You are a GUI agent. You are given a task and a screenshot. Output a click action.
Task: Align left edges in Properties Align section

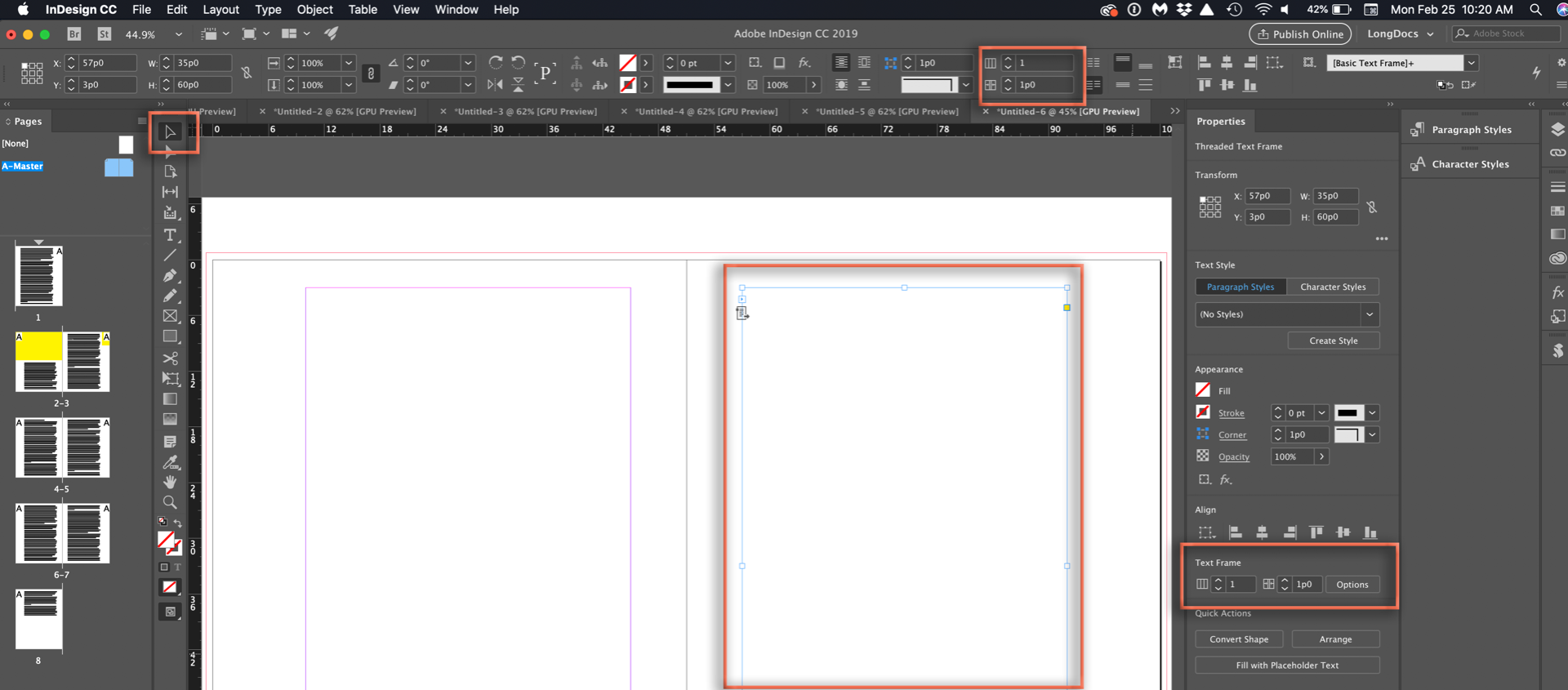point(1236,532)
